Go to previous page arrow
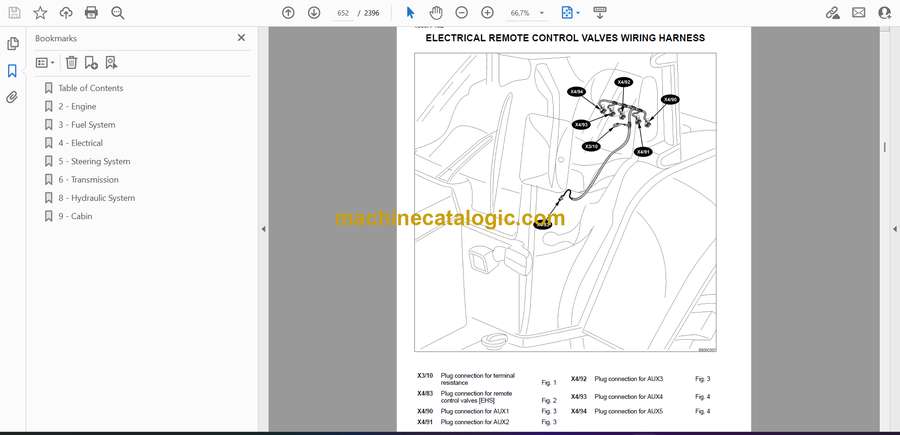 tap(288, 13)
